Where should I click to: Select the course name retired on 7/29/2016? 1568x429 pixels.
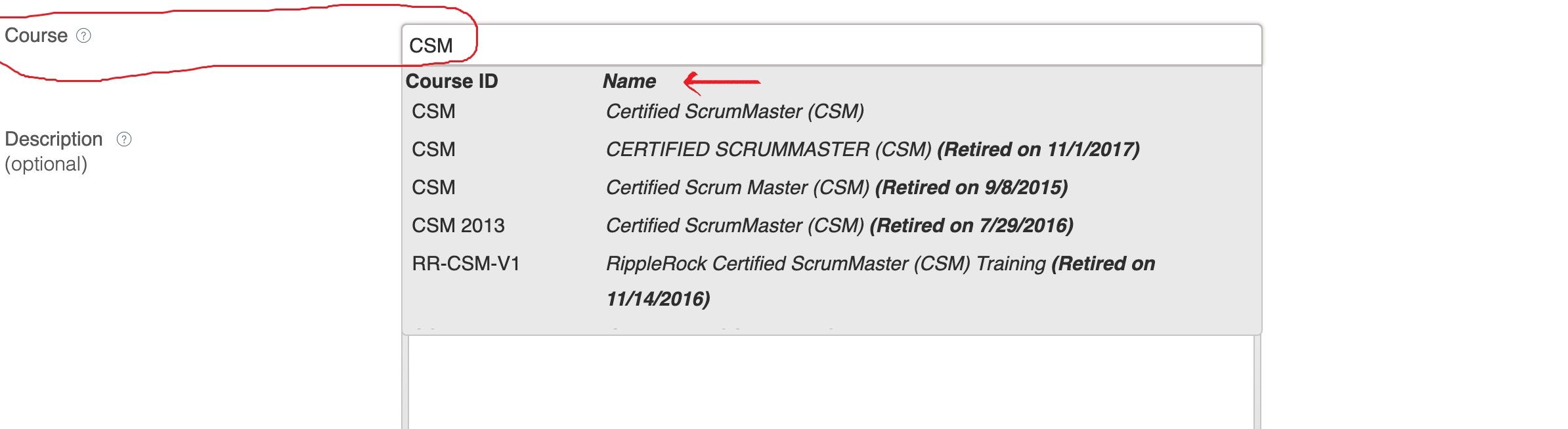[839, 226]
